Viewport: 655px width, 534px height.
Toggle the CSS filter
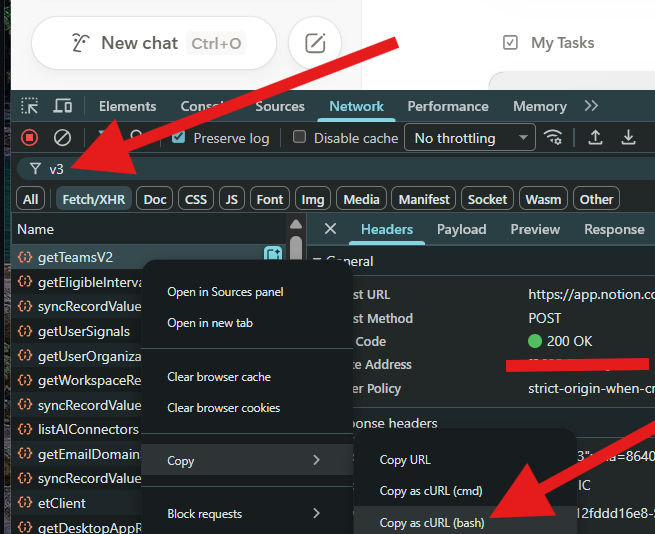pos(196,199)
